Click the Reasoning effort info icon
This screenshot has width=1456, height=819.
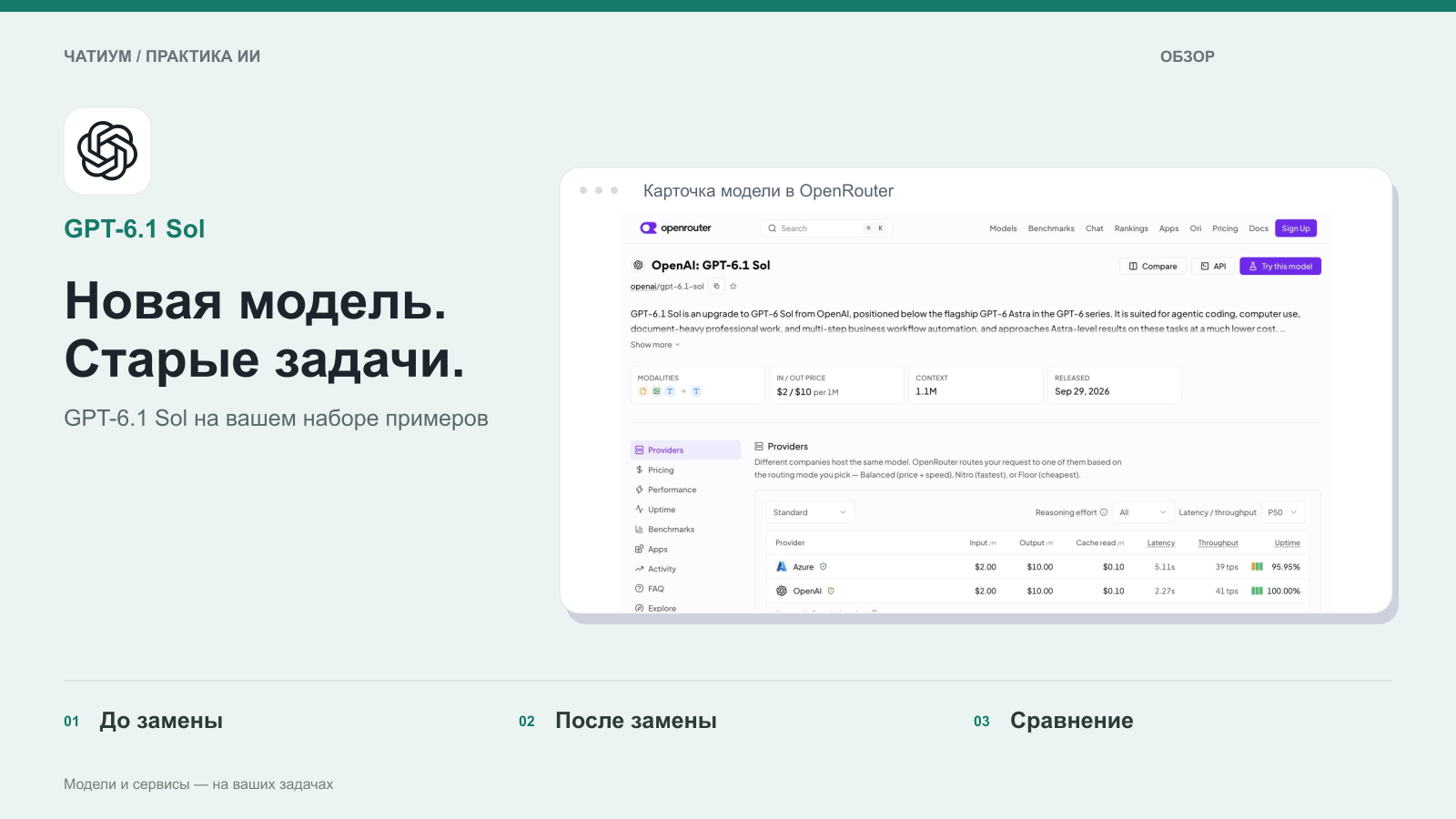(x=1104, y=512)
